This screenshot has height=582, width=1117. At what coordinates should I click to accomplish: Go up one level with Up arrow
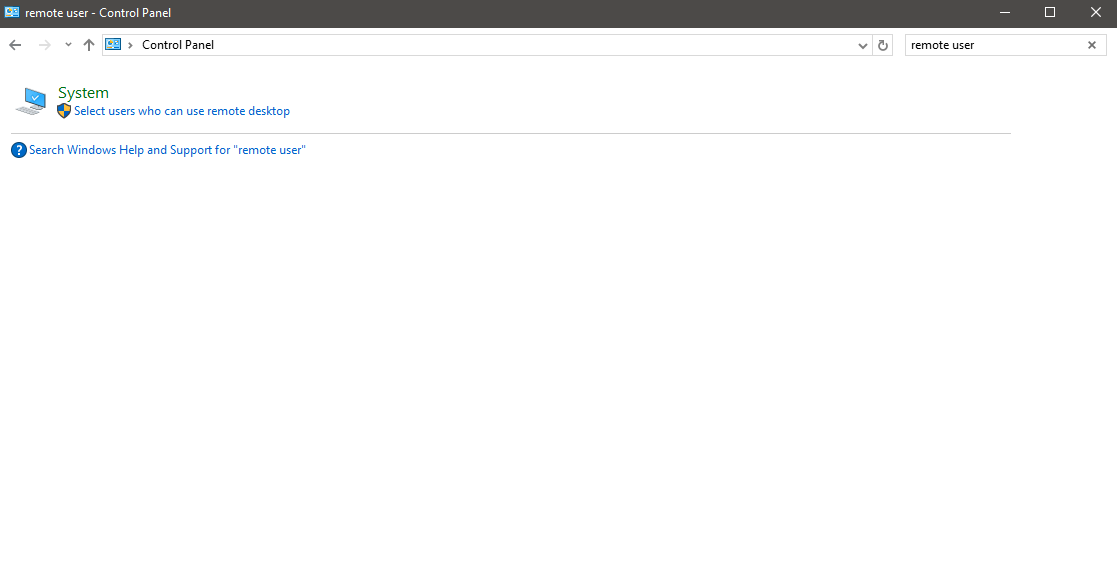(x=88, y=45)
